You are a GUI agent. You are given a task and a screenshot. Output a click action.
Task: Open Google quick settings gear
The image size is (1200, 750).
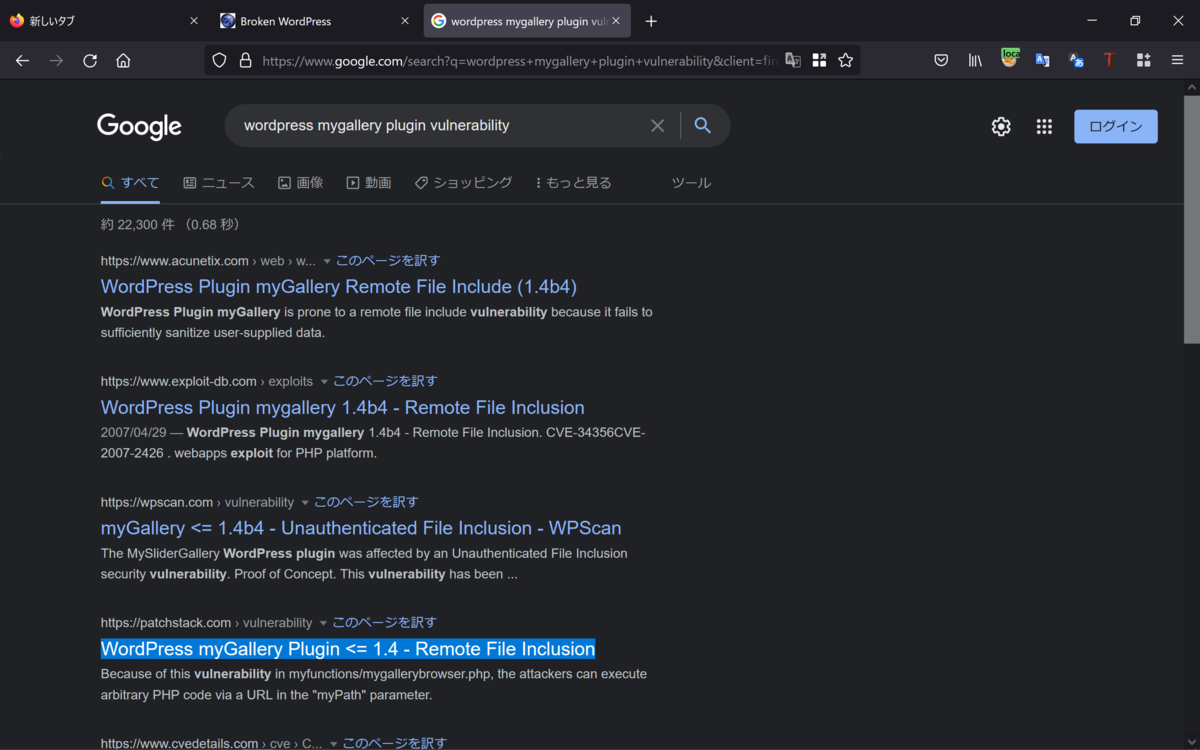pyautogui.click(x=1001, y=126)
